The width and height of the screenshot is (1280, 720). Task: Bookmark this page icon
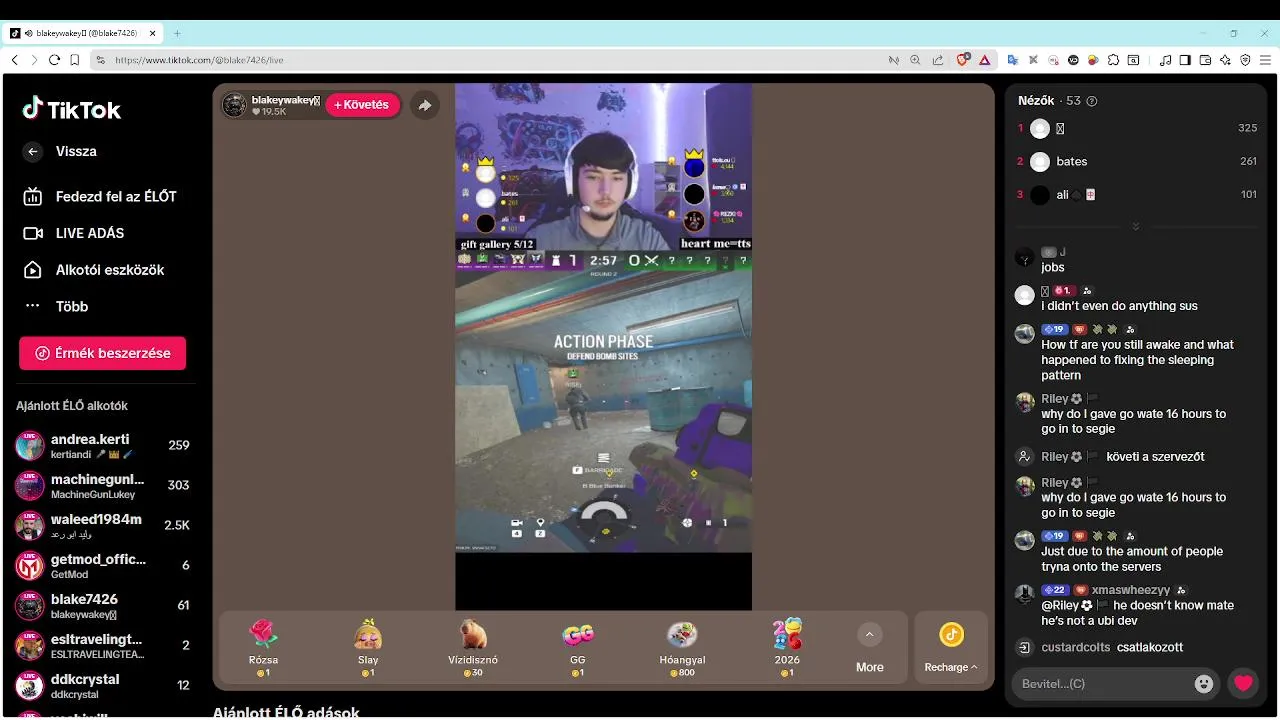[x=75, y=60]
